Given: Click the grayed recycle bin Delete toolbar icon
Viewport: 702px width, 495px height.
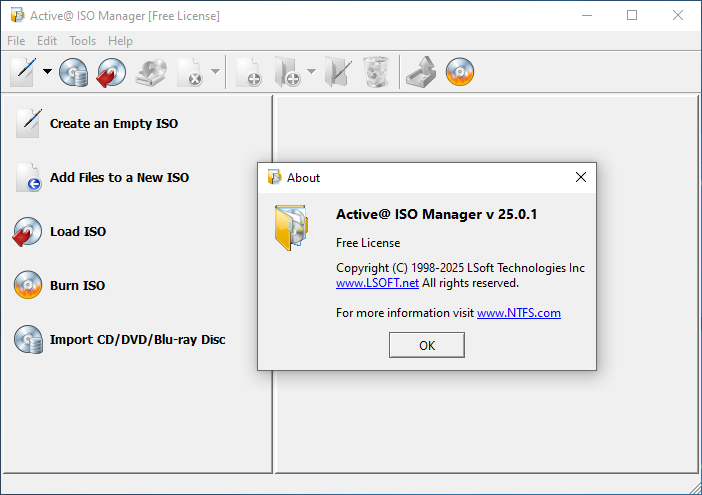Looking at the screenshot, I should point(376,72).
